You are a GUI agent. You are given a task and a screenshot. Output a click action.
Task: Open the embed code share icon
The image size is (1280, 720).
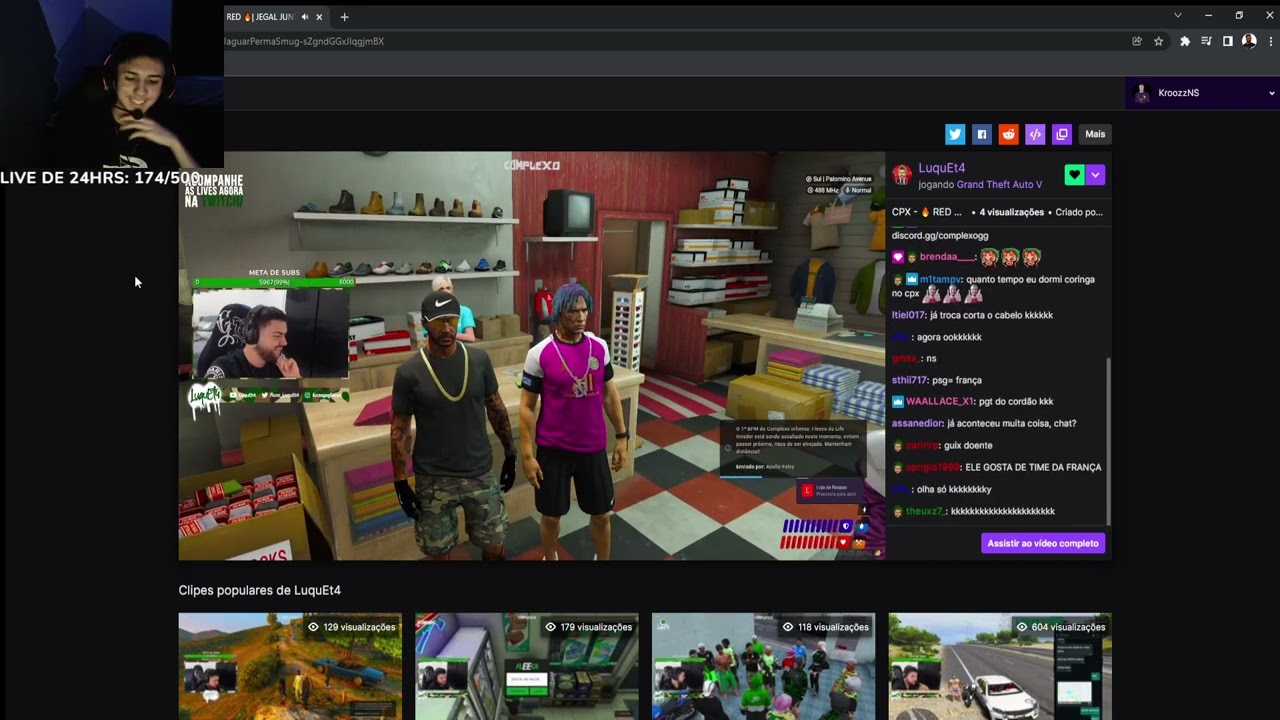click(1035, 134)
